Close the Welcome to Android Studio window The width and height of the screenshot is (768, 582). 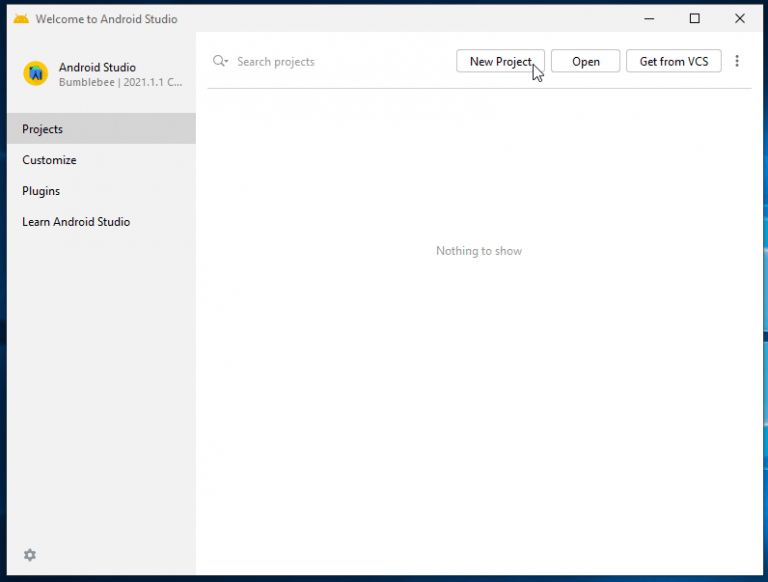pyautogui.click(x=740, y=19)
